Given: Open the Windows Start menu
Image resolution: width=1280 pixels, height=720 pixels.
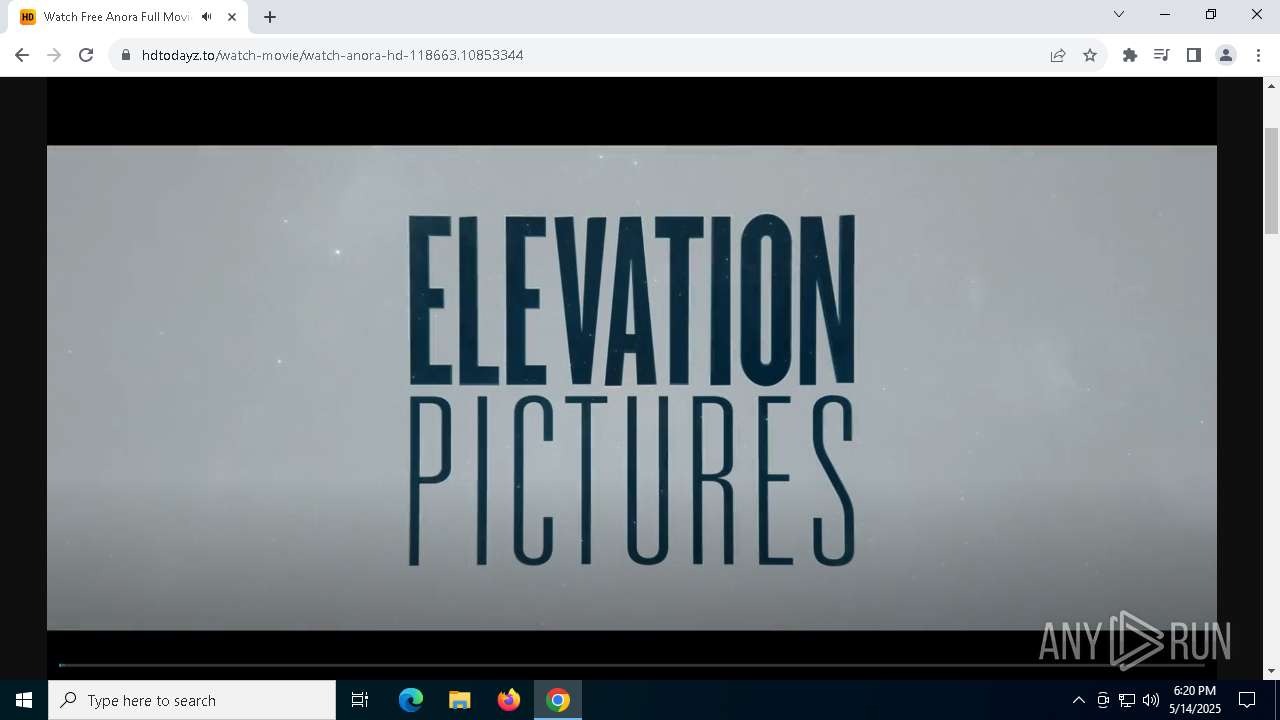Looking at the screenshot, I should pos(24,700).
